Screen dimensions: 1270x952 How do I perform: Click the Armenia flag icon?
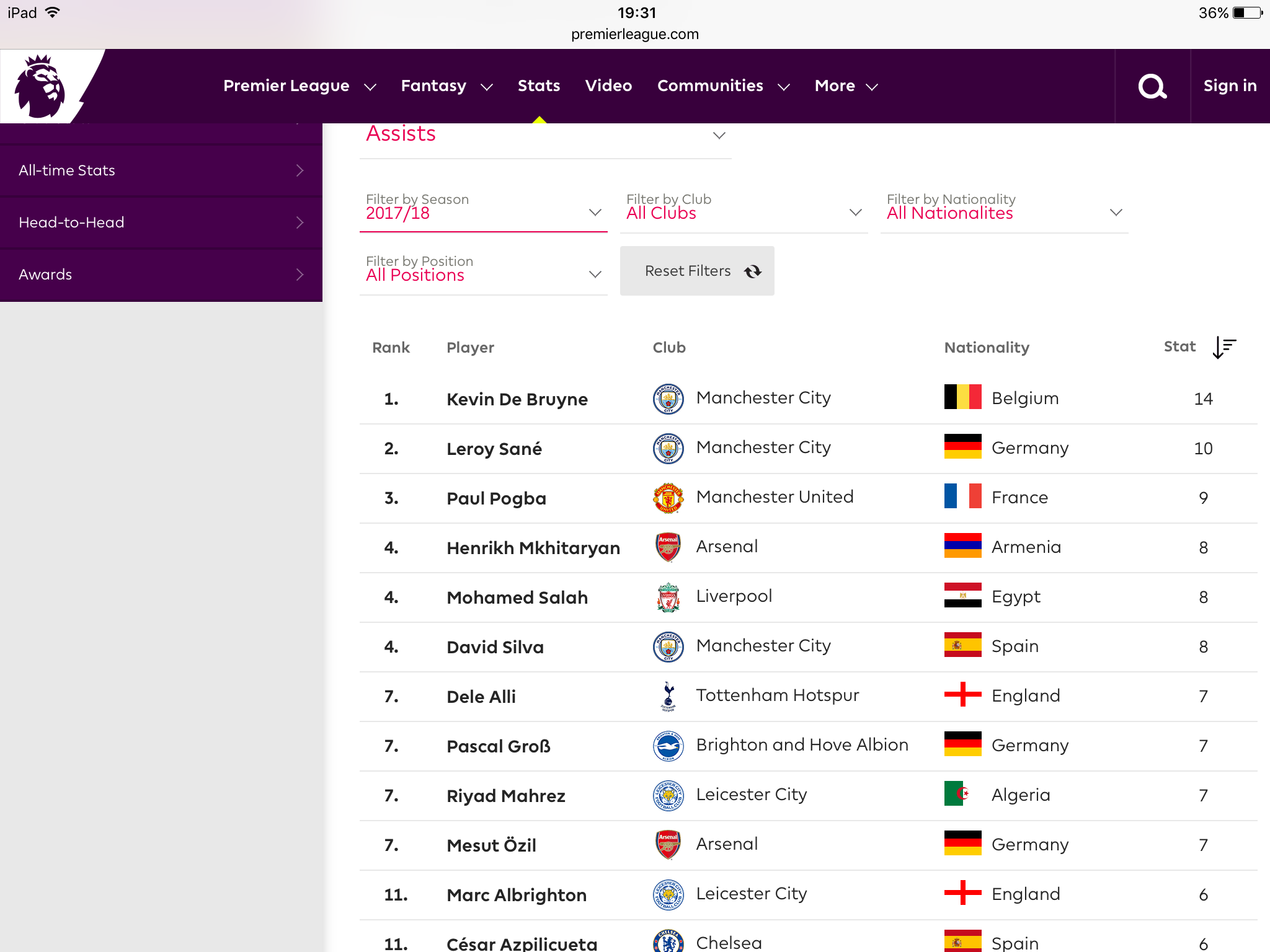click(x=962, y=546)
